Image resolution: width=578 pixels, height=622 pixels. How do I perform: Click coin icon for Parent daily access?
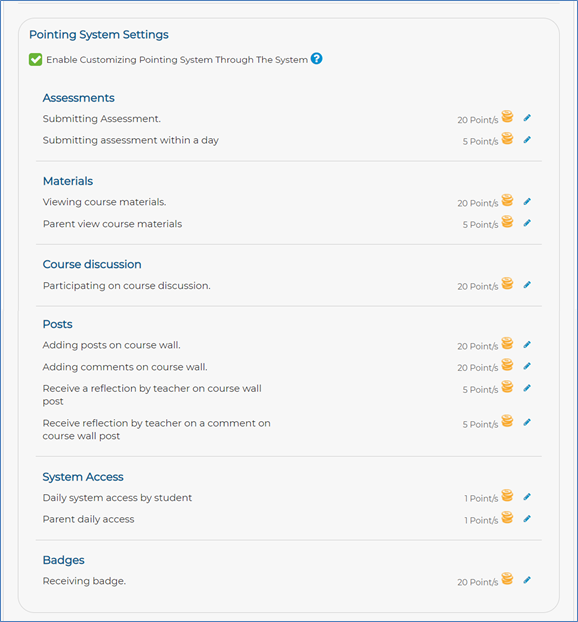[507, 517]
